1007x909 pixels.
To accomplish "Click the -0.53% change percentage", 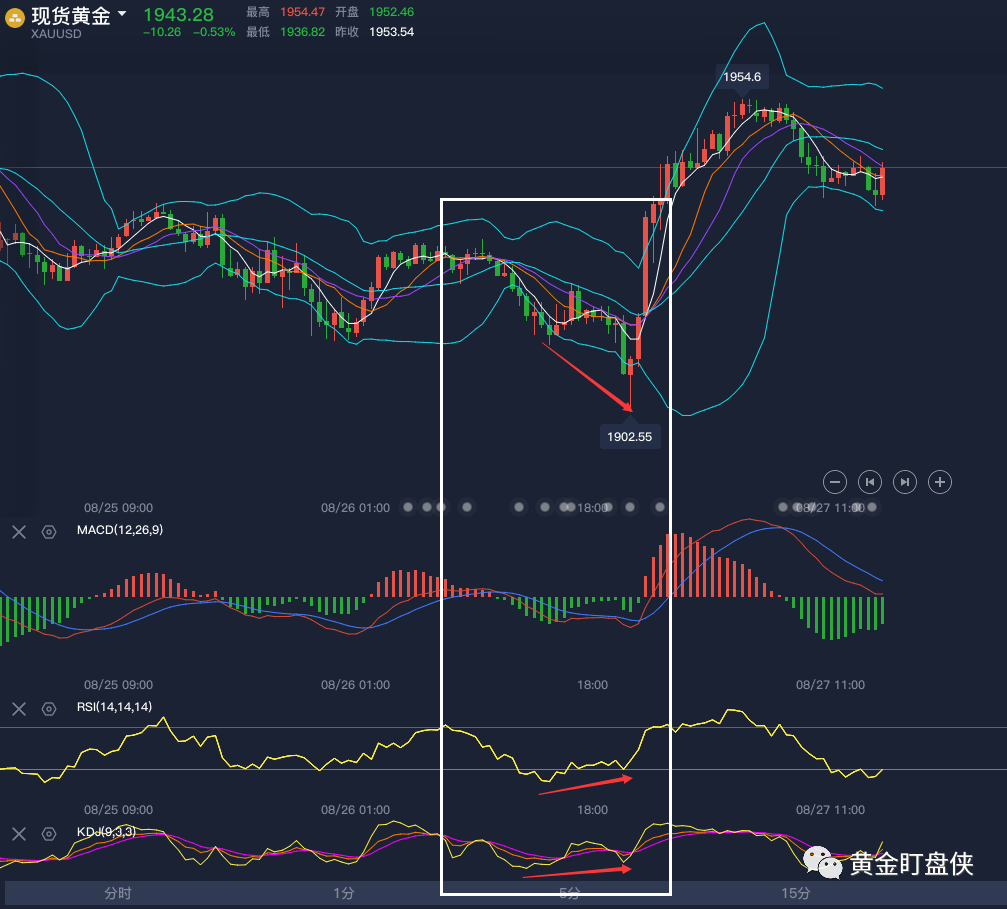I will tap(214, 31).
